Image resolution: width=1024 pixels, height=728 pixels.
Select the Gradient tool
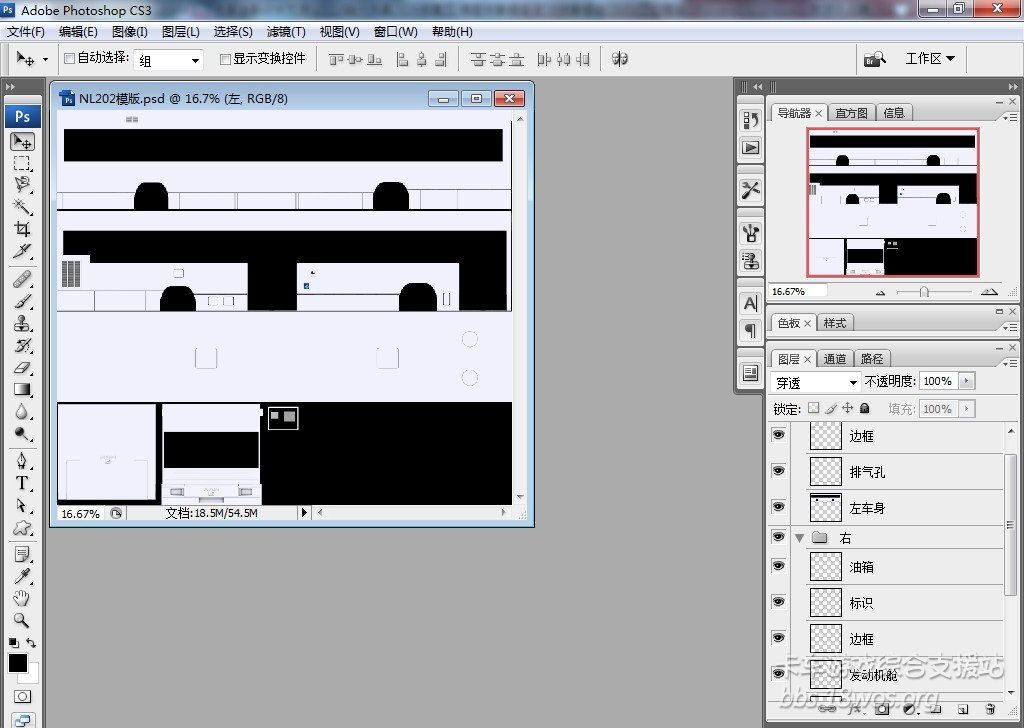pos(22,390)
